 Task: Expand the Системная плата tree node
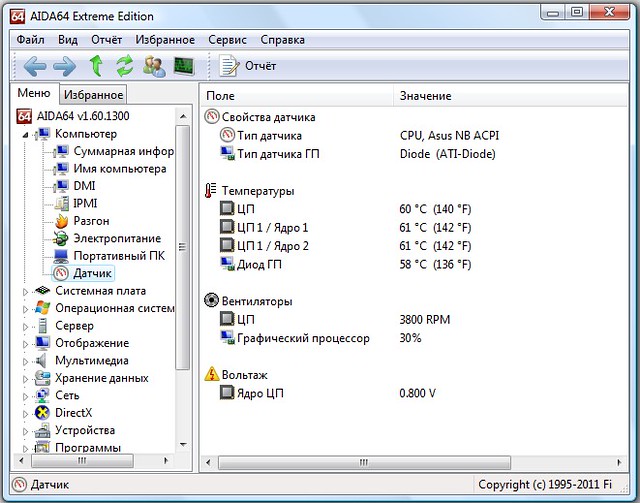[27, 291]
